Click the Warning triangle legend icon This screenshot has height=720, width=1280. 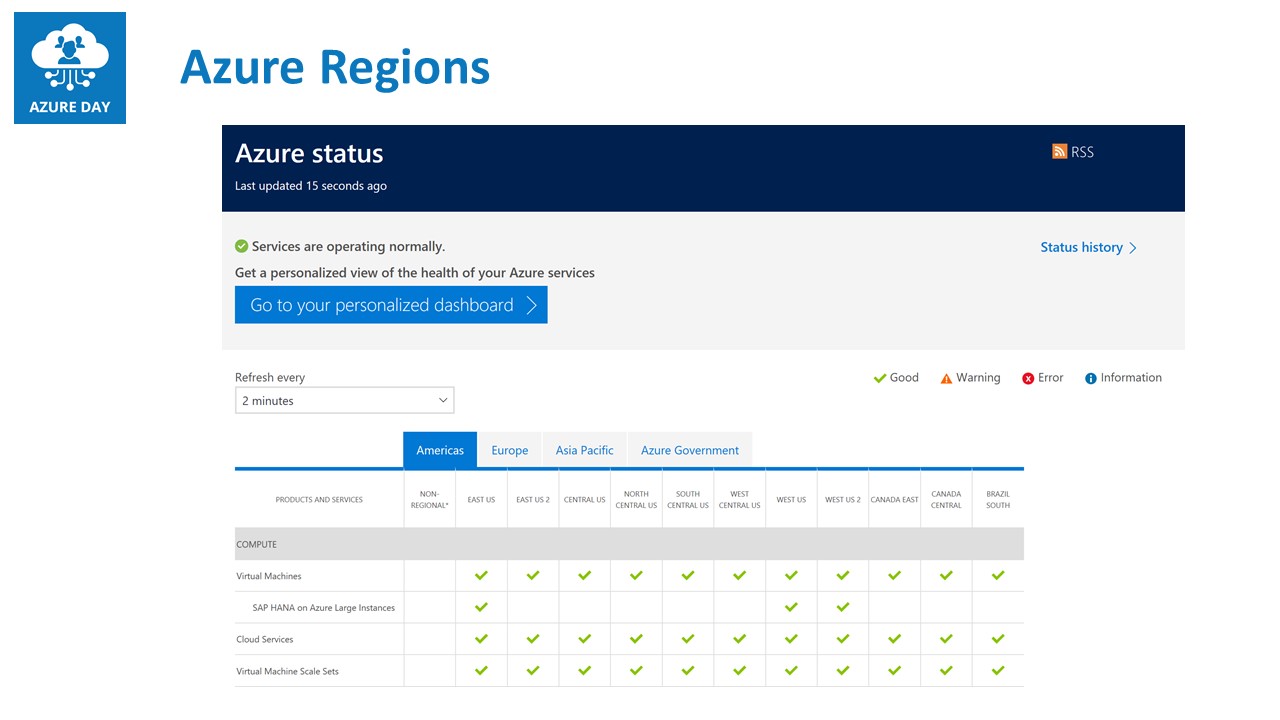coord(946,377)
